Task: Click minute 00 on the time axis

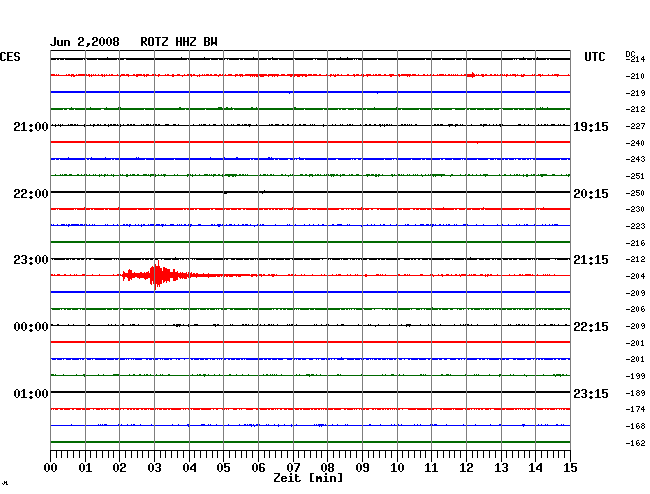Action: [x=51, y=468]
